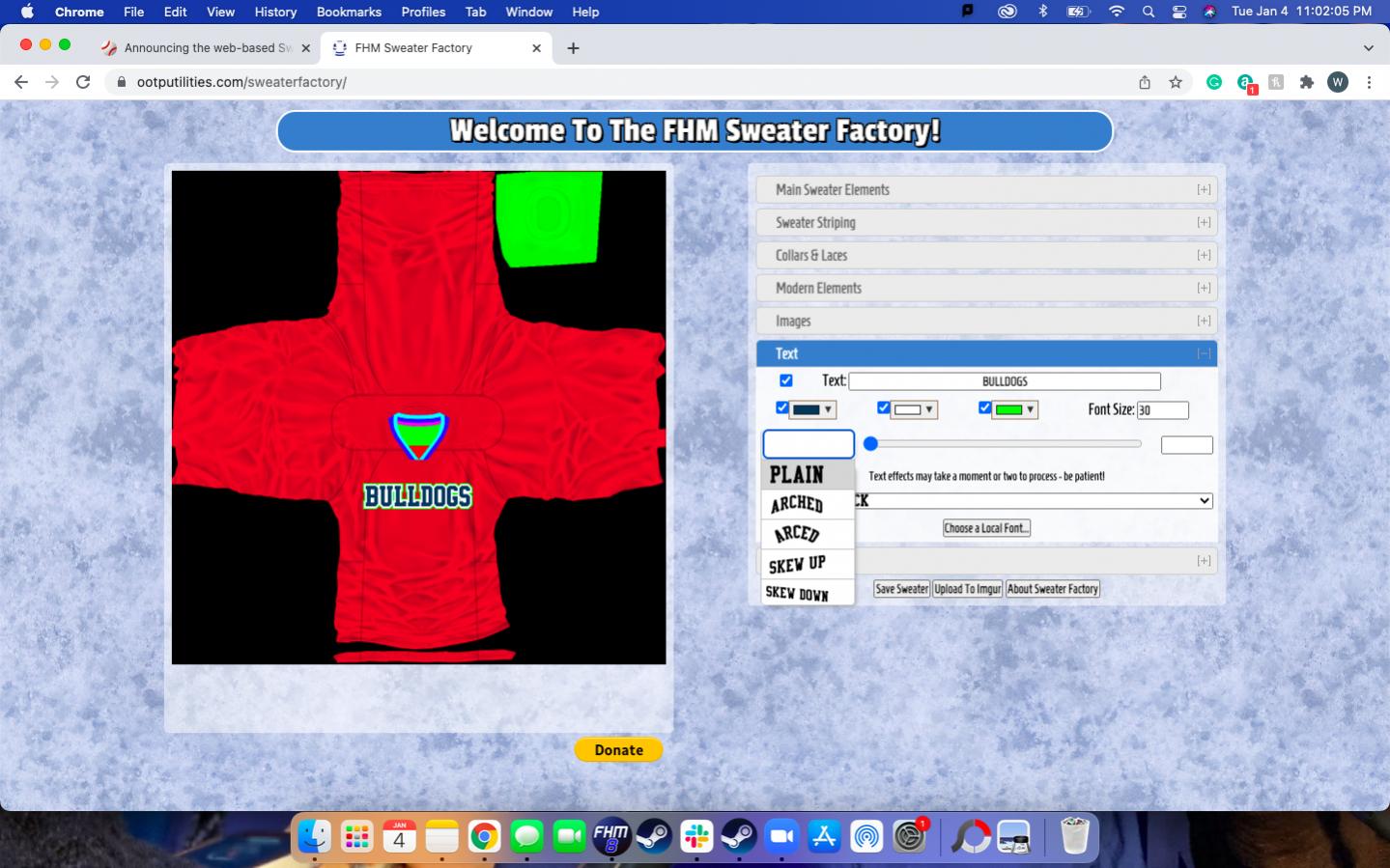Viewport: 1390px width, 868px height.
Task: Click the browser reload icon
Action: pos(83,82)
